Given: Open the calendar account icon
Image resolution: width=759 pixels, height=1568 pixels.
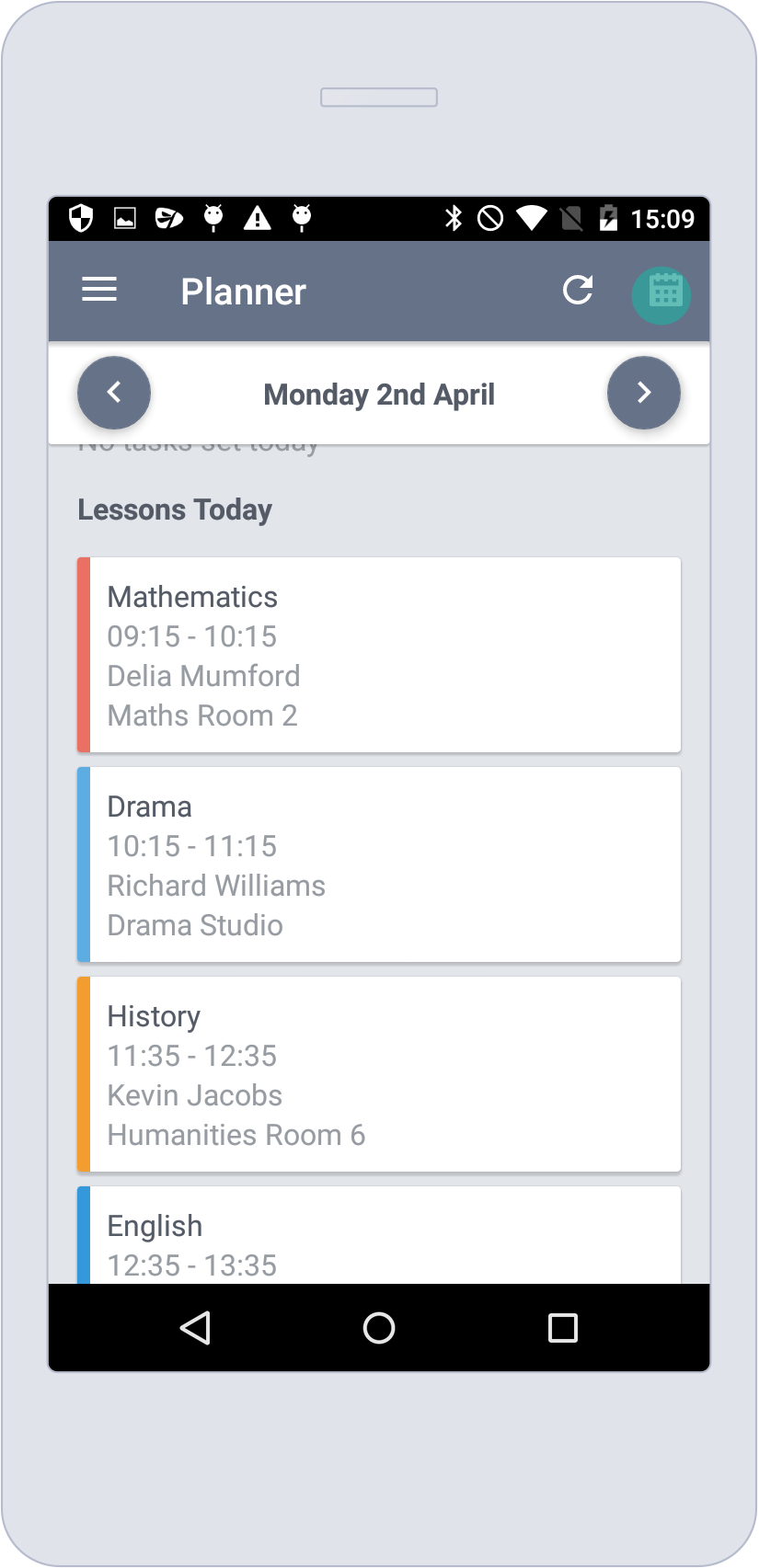Looking at the screenshot, I should (661, 293).
